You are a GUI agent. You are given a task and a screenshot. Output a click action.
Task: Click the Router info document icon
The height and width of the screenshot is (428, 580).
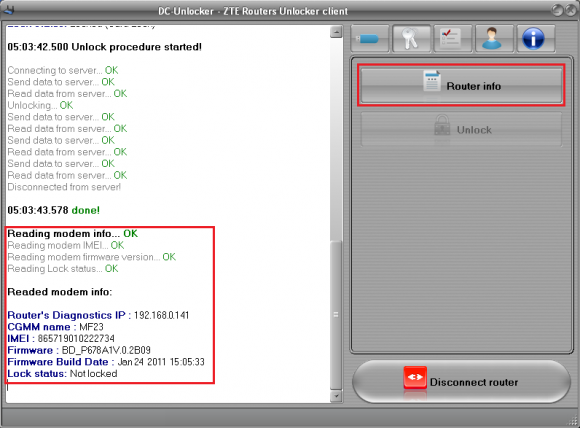click(x=432, y=81)
